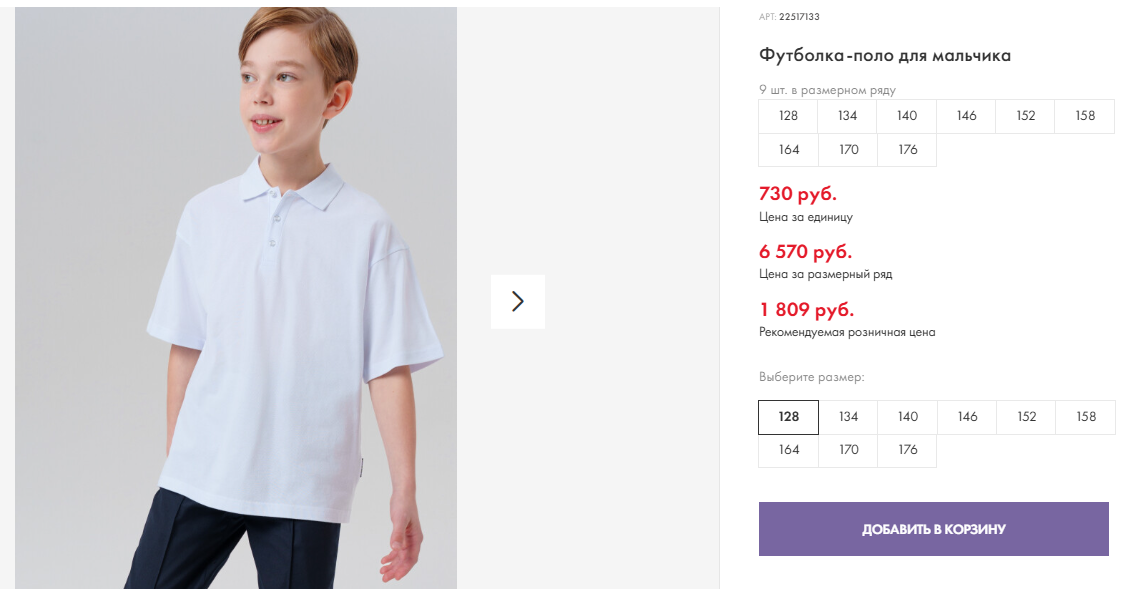This screenshot has height=589, width=1134.
Task: Select size 170 under 'Выберите размер'
Action: (x=848, y=450)
